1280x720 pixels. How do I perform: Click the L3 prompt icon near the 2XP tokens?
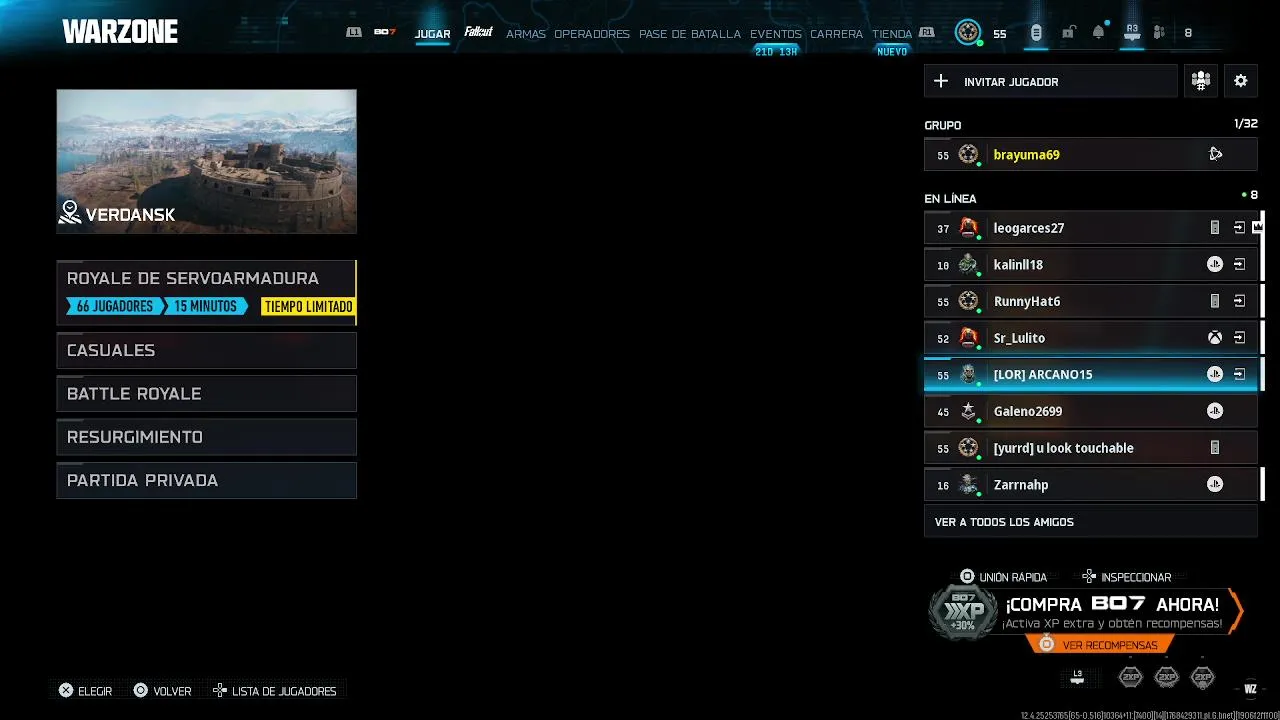1077,677
